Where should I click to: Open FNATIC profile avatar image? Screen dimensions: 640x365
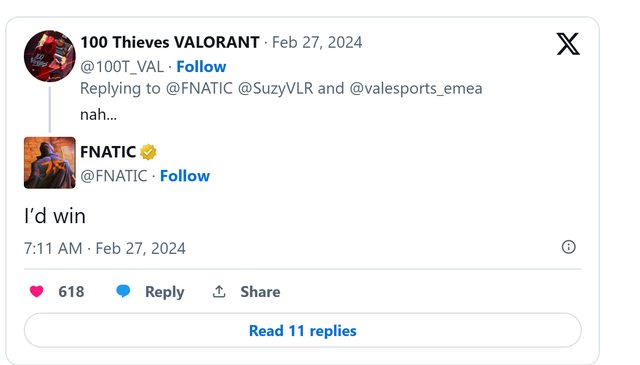point(50,162)
